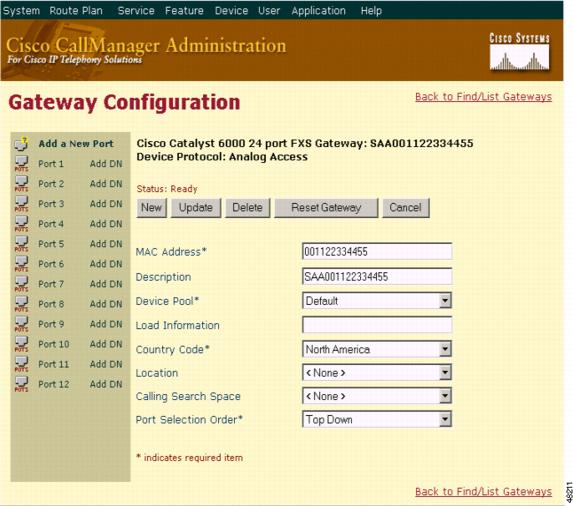
Task: Click Add DN for Port 1
Action: [106, 164]
